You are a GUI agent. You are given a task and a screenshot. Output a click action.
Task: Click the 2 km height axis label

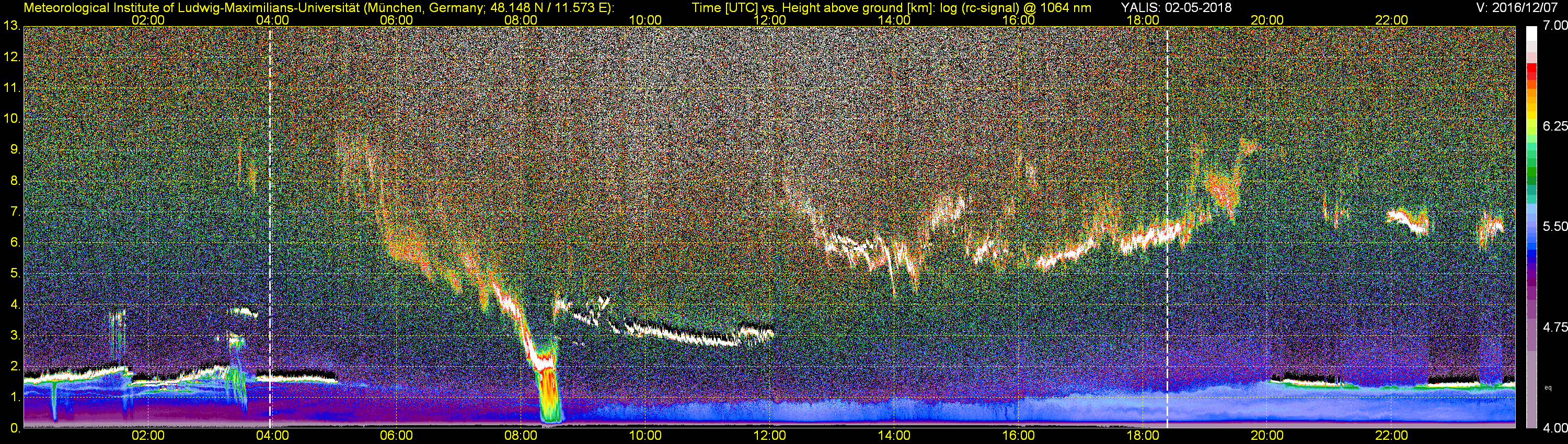[15, 366]
